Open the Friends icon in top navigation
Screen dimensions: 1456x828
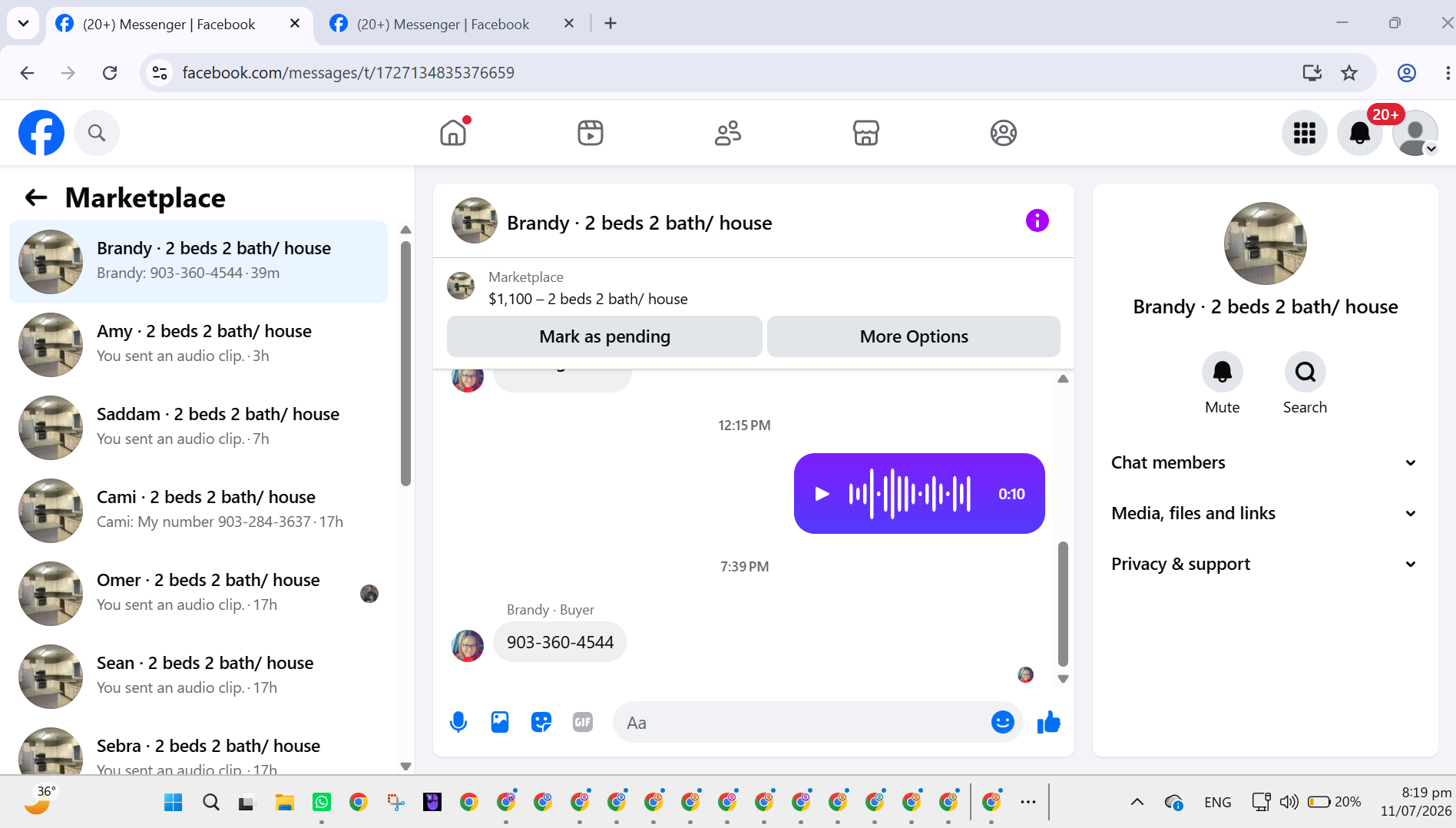[728, 133]
